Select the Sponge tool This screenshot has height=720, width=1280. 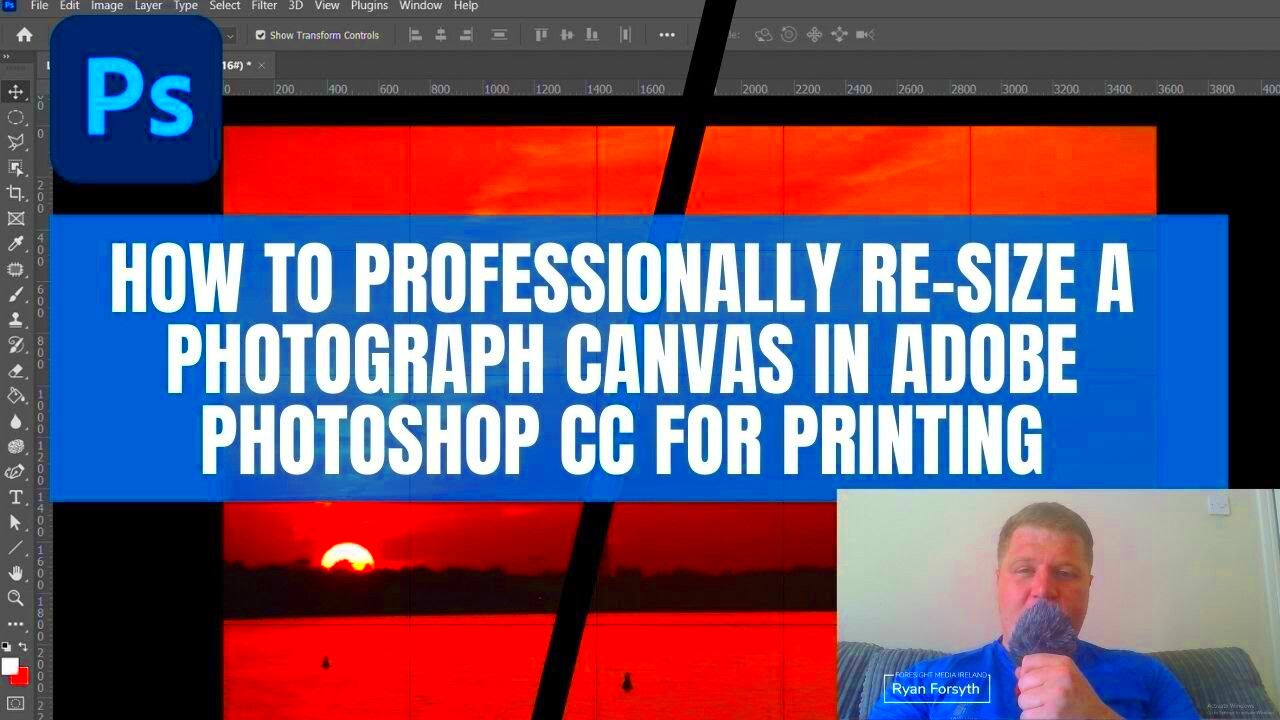point(16,447)
